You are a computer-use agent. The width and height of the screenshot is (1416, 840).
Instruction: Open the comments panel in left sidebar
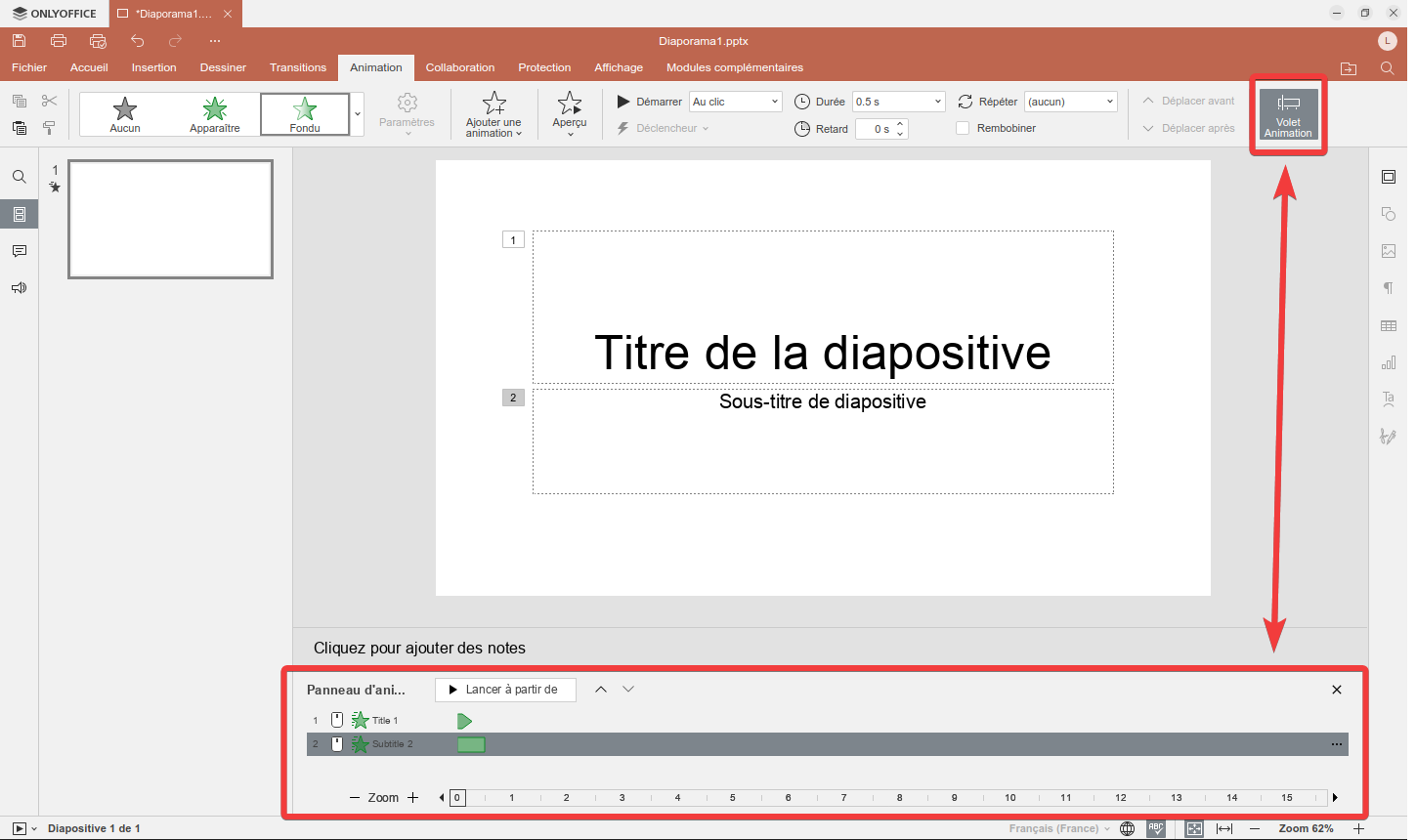pyautogui.click(x=19, y=251)
